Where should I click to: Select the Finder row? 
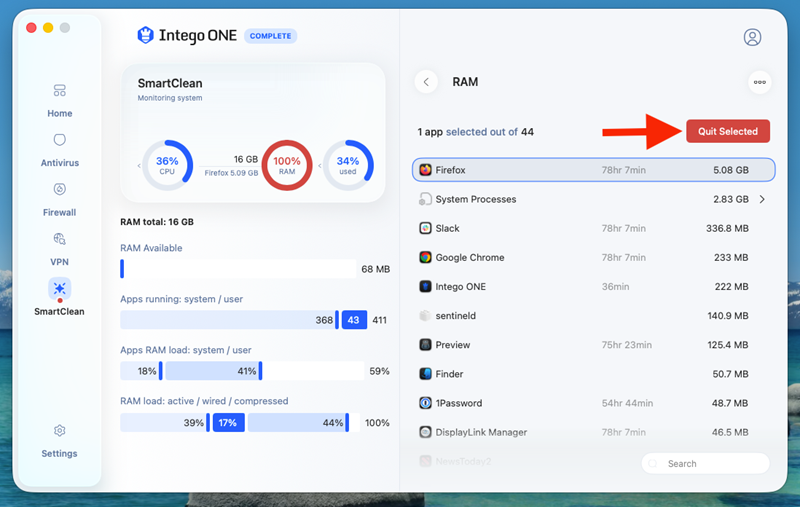[x=593, y=373]
